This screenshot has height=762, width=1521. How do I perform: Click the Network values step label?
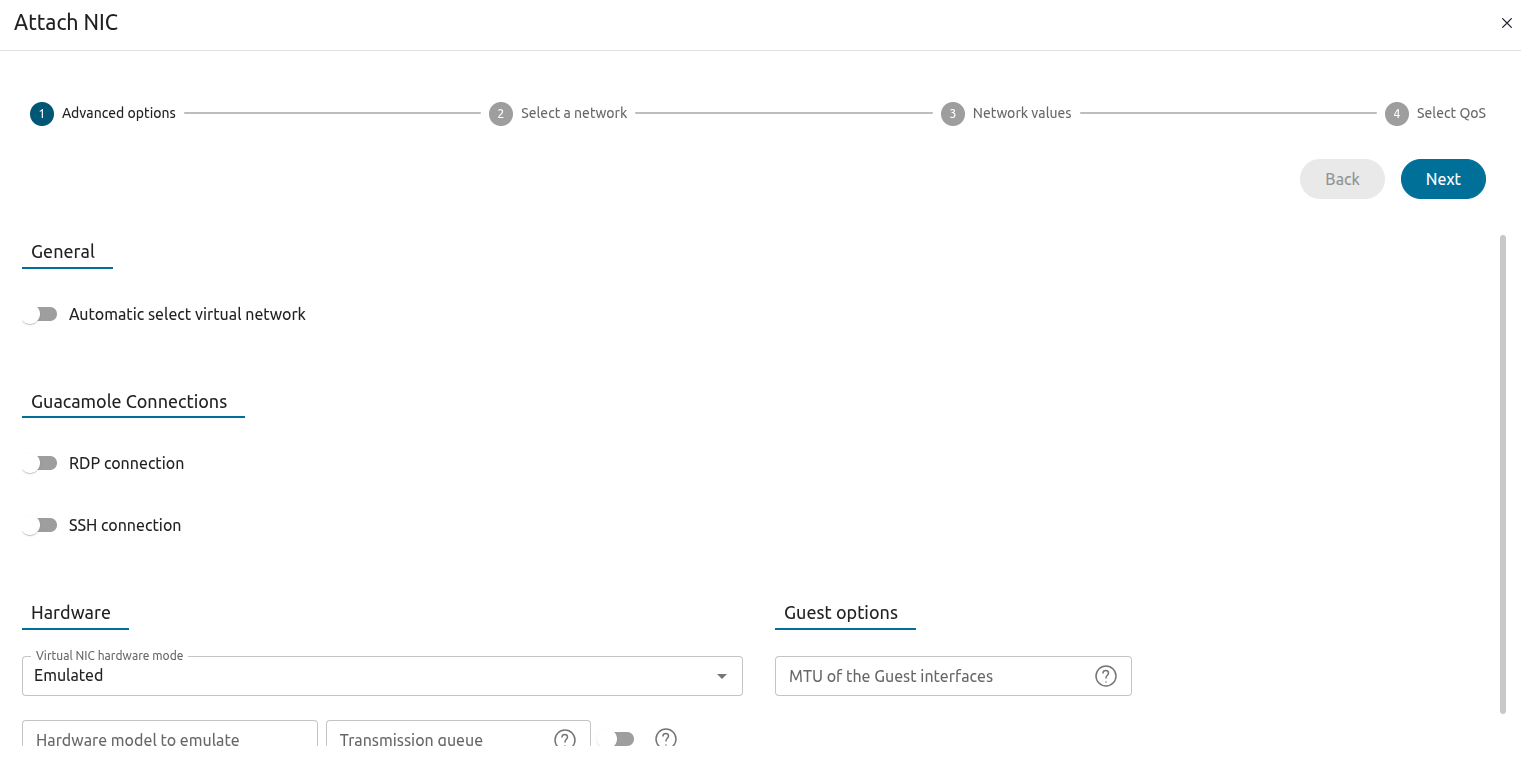click(x=1021, y=113)
